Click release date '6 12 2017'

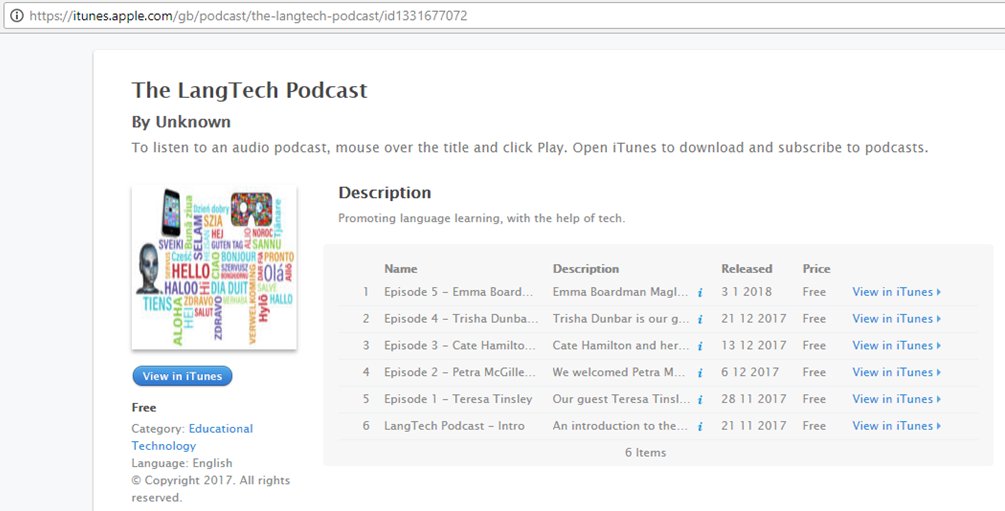750,373
